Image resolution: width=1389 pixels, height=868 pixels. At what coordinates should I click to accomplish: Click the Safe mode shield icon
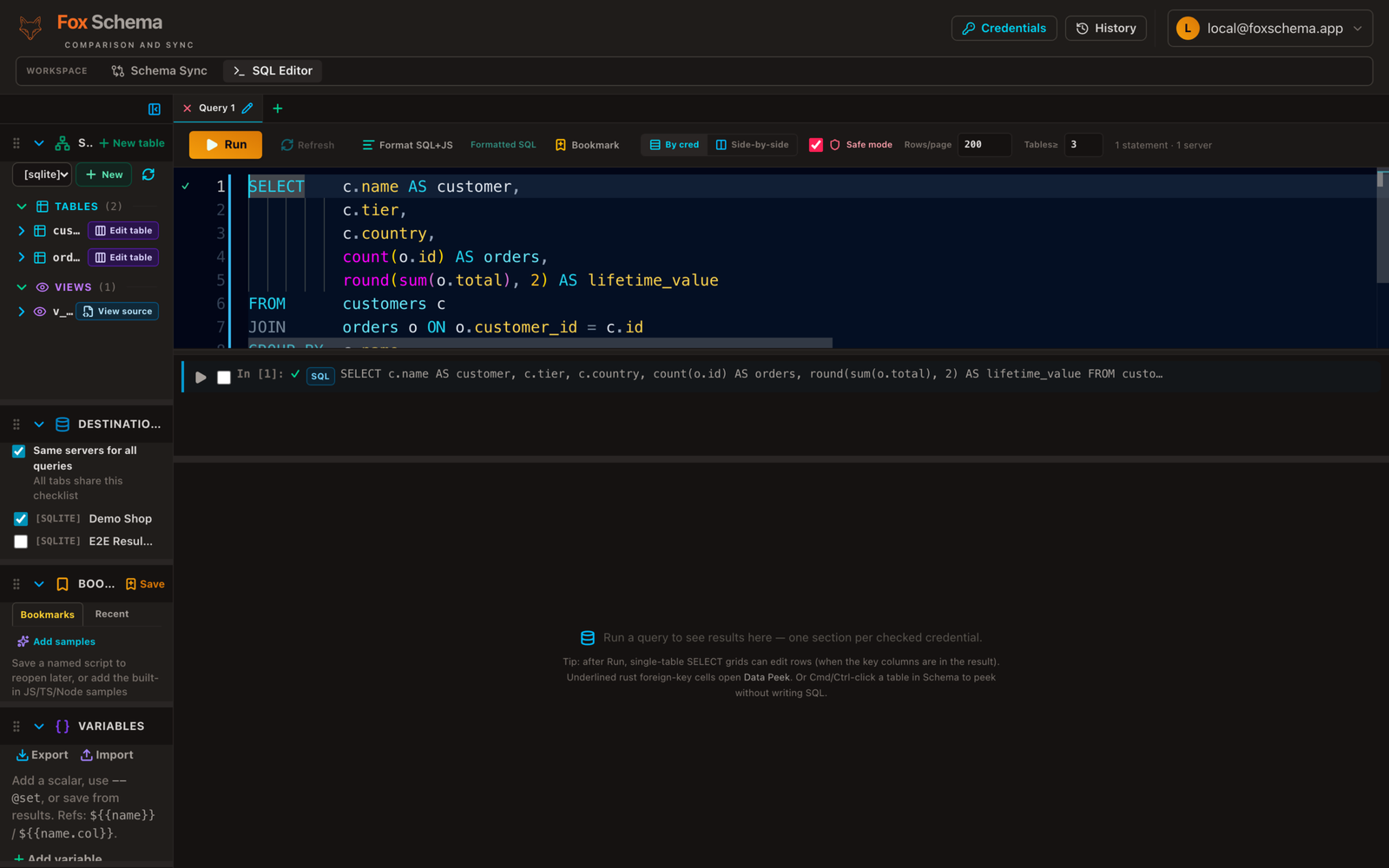pos(835,145)
